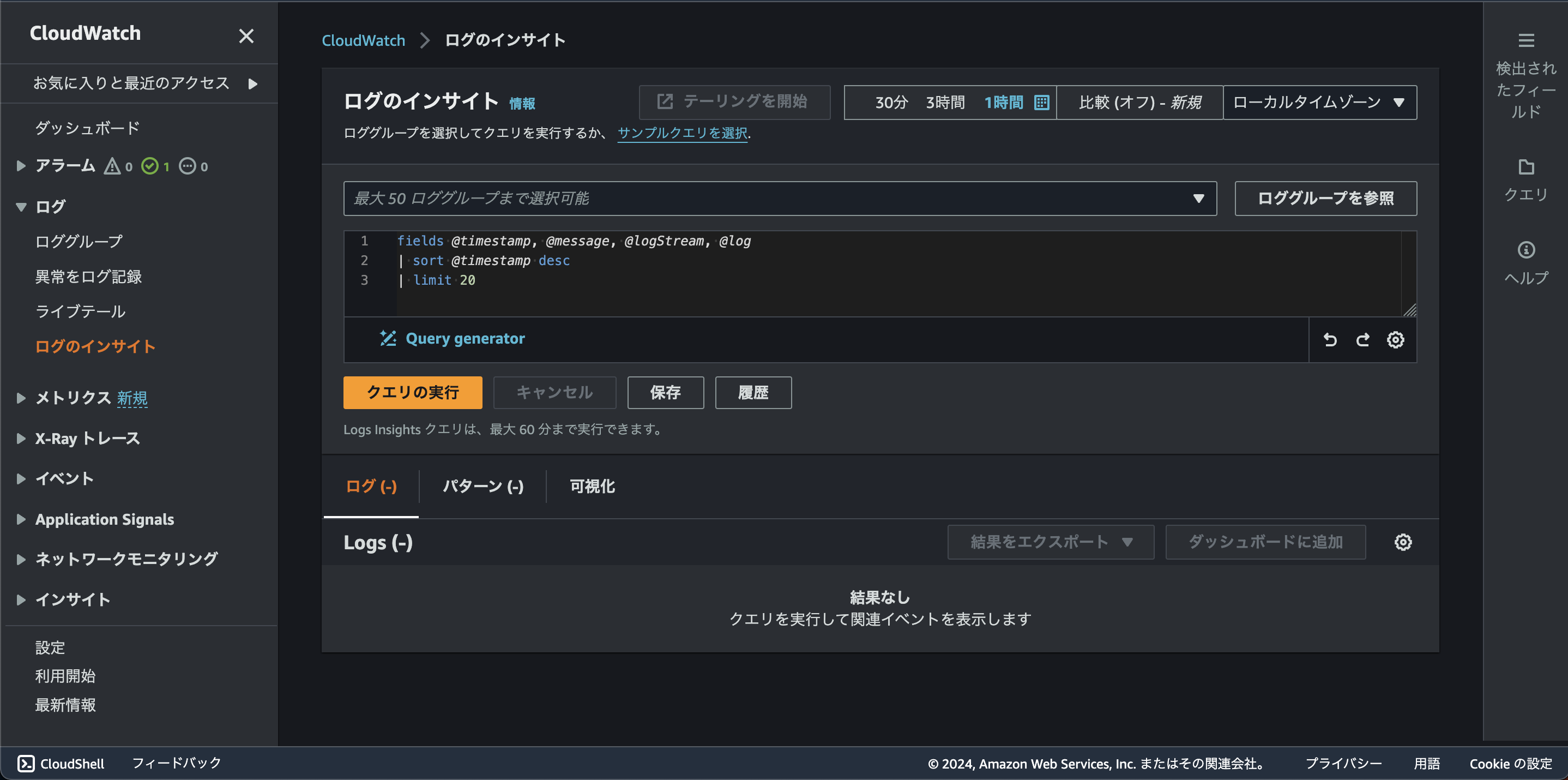Toggle the 比較 (オフ) compare option

[x=1139, y=103]
